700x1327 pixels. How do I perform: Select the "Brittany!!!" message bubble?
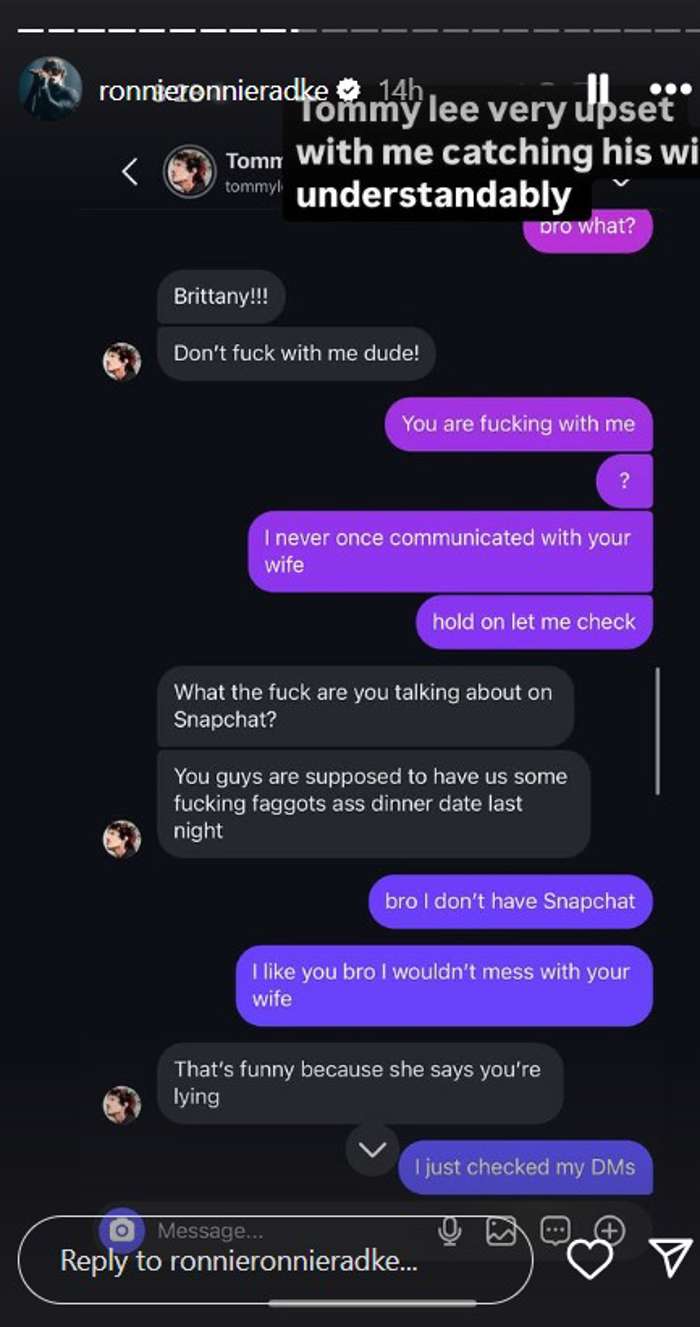click(221, 297)
